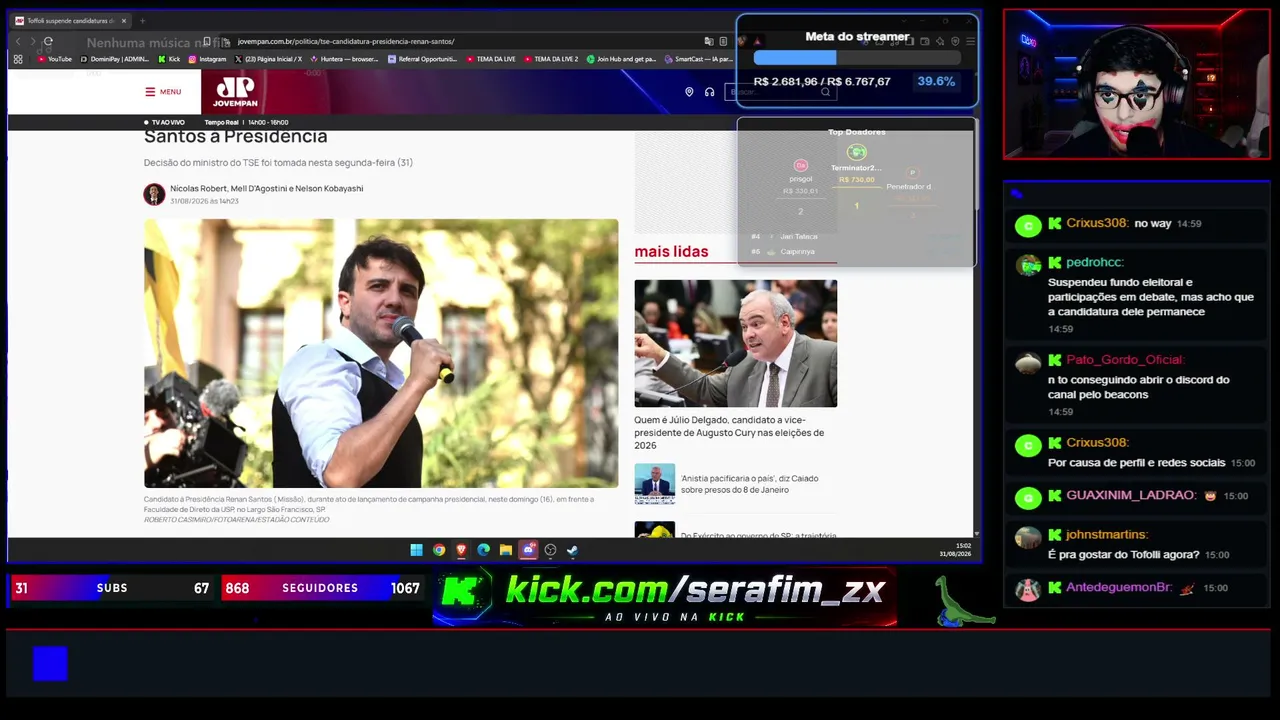Click the search magnifier icon

[x=825, y=92]
